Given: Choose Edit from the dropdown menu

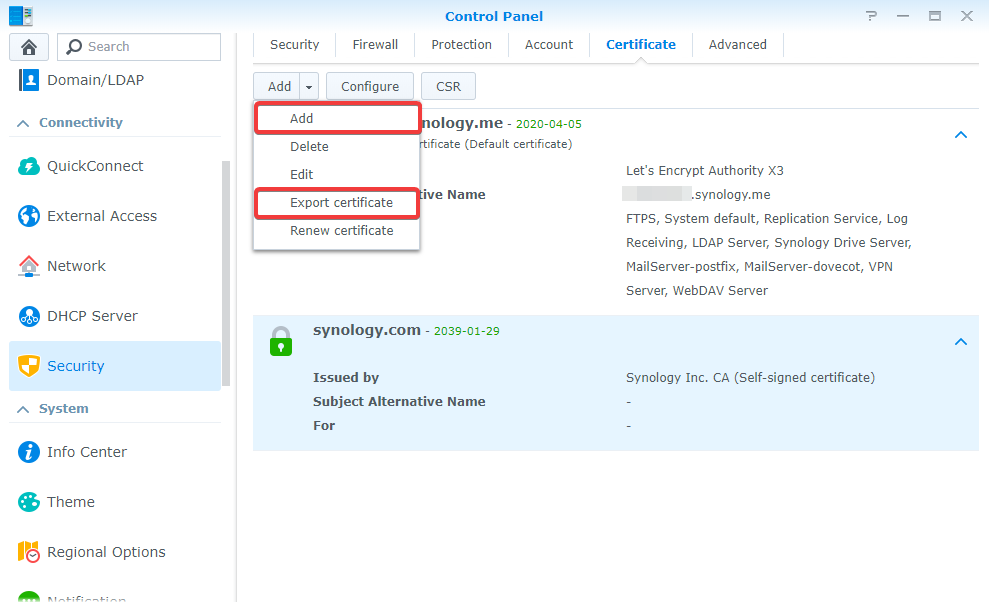Looking at the screenshot, I should 336,174.
